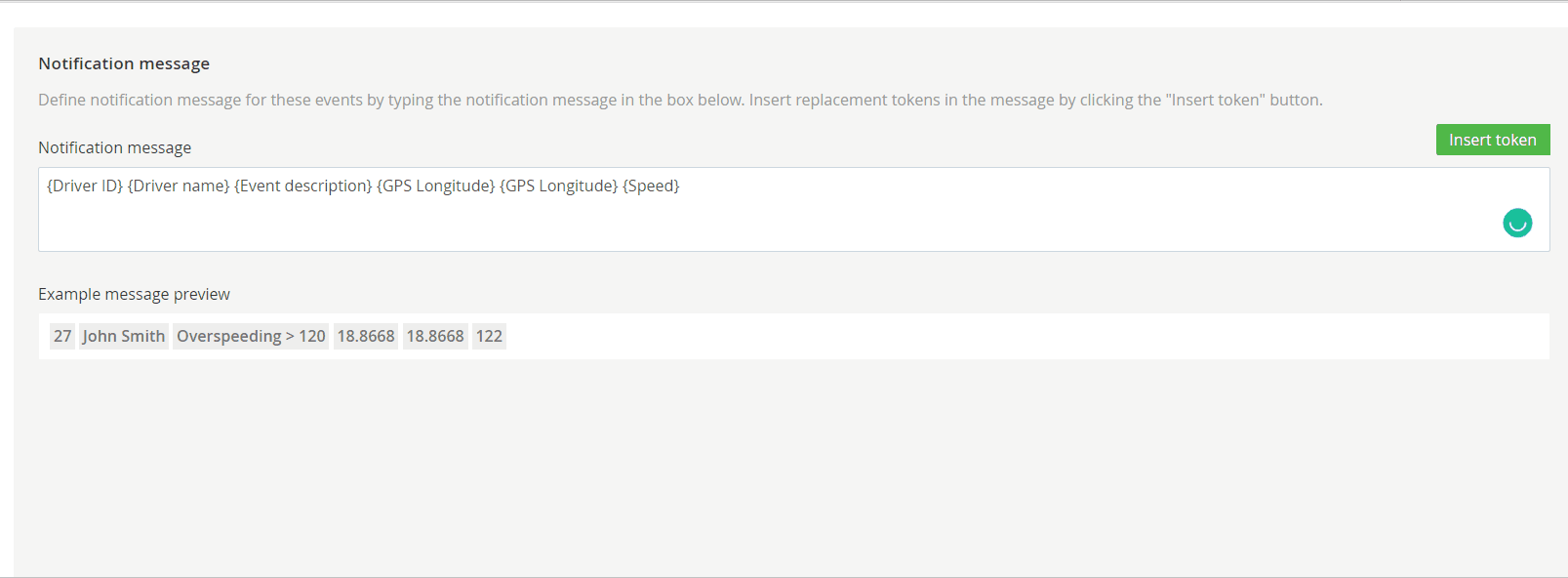Click the description text about replacement tokens
Image resolution: width=1568 pixels, height=578 pixels.
click(x=680, y=100)
